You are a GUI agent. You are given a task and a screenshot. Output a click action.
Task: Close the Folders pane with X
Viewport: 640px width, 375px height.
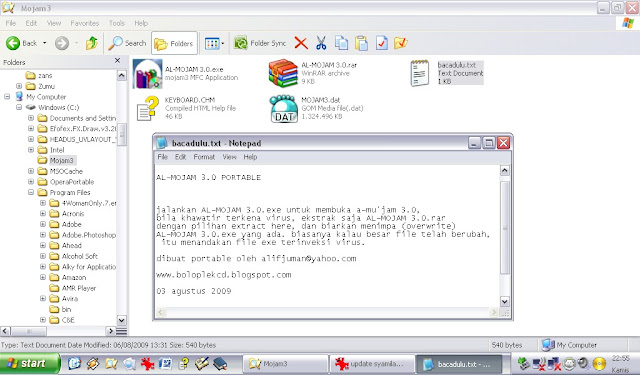click(x=118, y=60)
